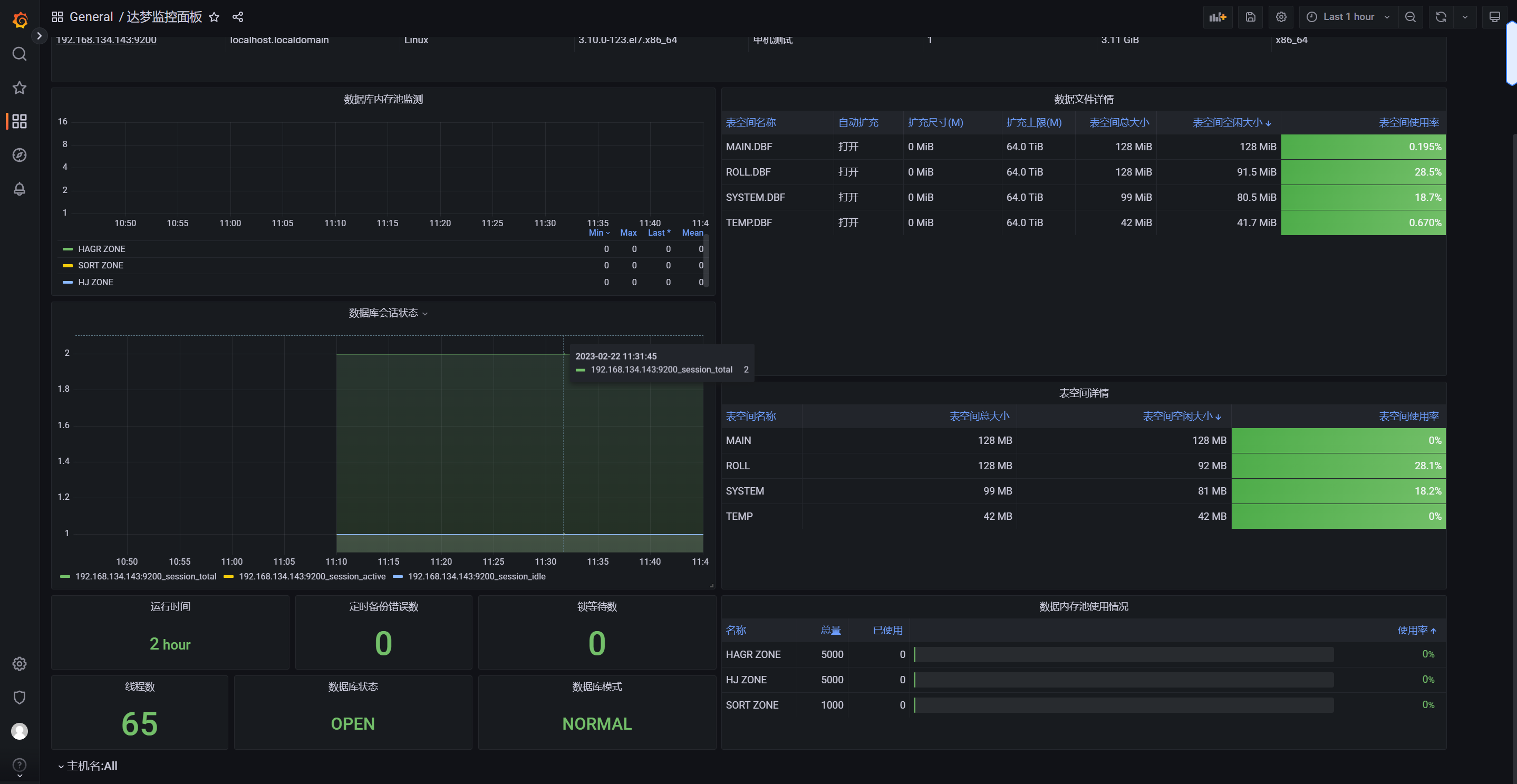Sort data files by 表空间空闲大小 column
Viewport: 1517px width, 784px height.
(x=1231, y=122)
